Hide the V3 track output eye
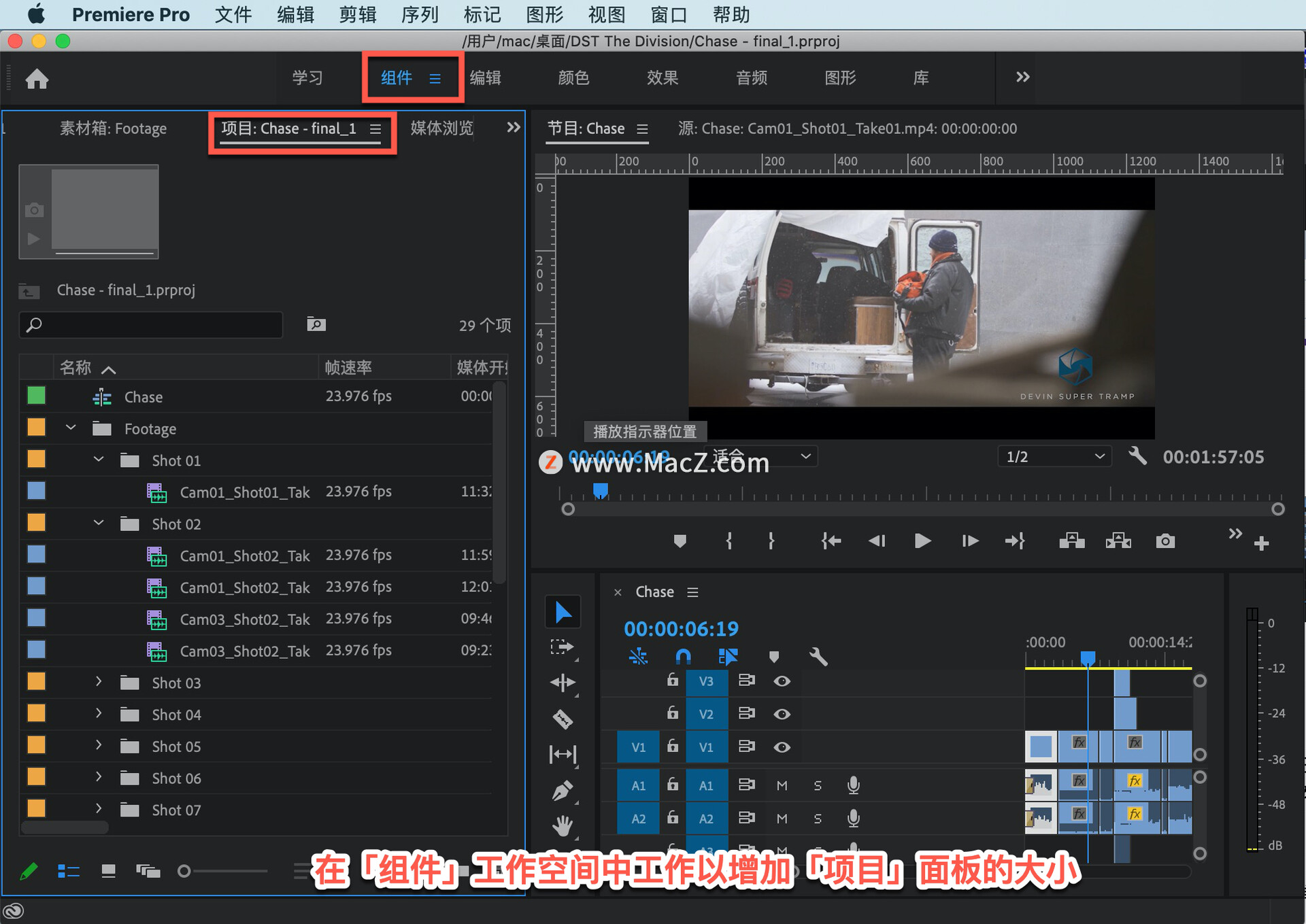Screen dimensions: 1306x924 782,681
